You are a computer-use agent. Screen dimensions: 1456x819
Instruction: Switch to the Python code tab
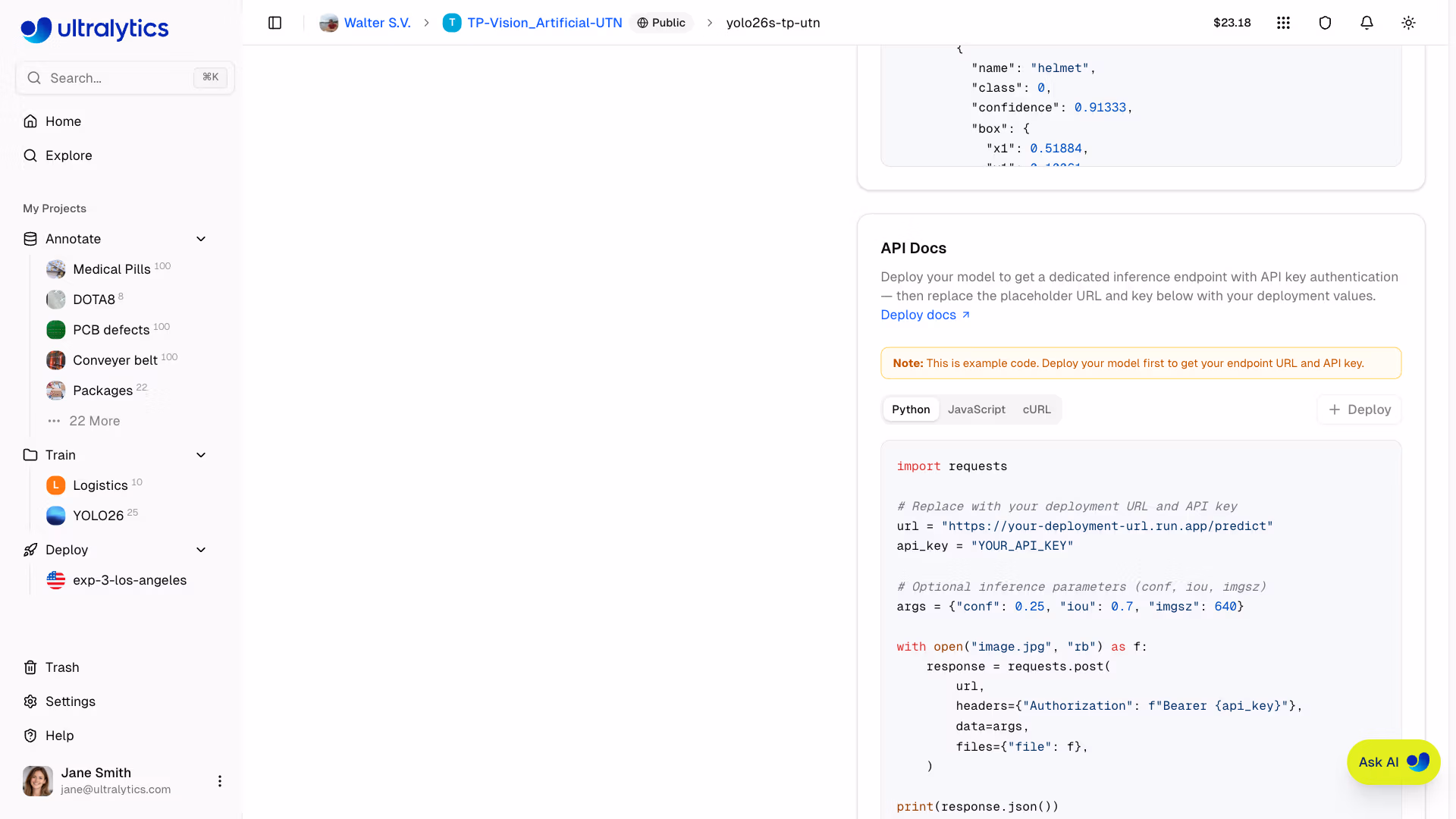pos(911,409)
